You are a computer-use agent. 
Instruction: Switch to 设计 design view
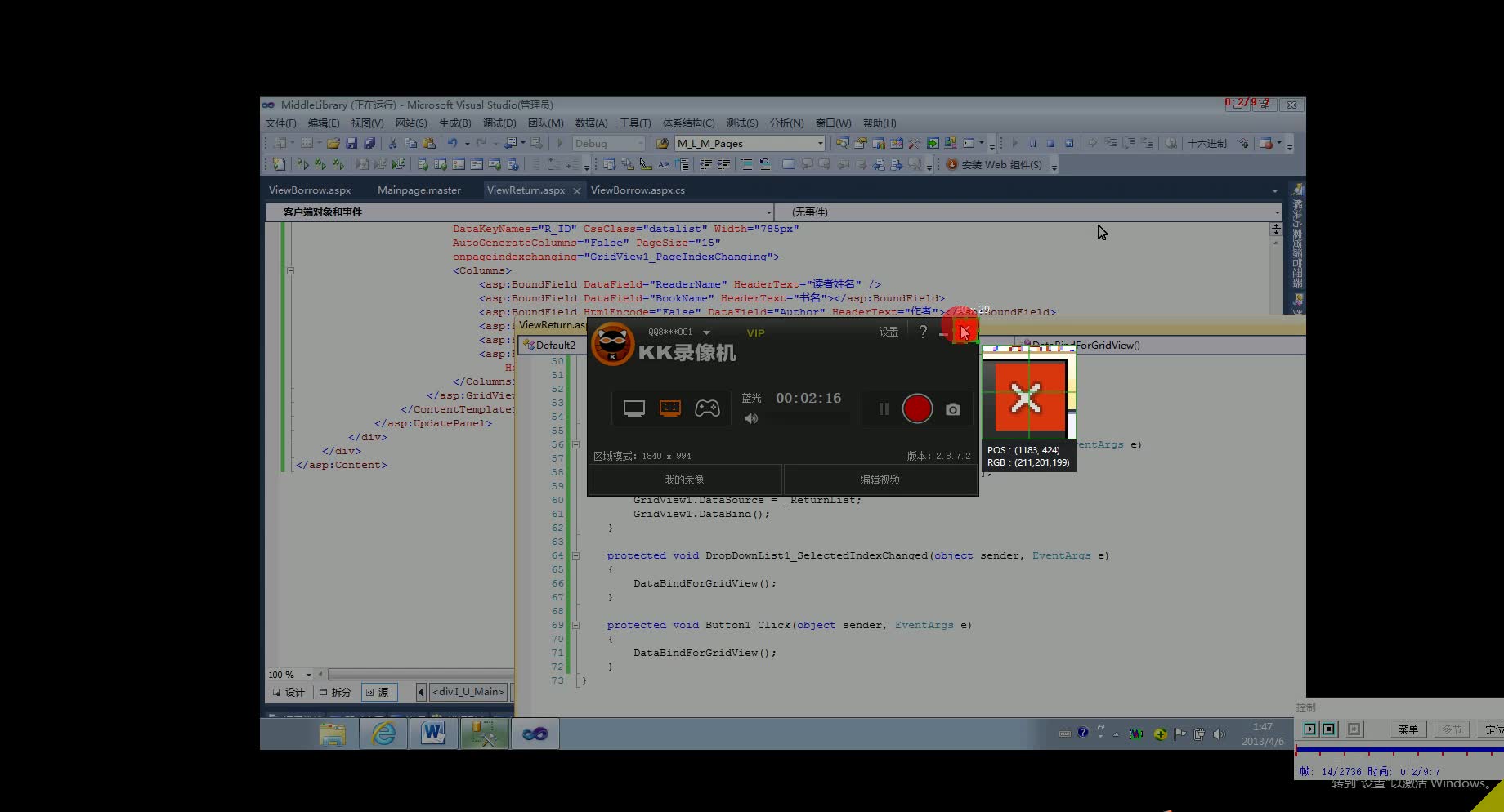pos(288,692)
